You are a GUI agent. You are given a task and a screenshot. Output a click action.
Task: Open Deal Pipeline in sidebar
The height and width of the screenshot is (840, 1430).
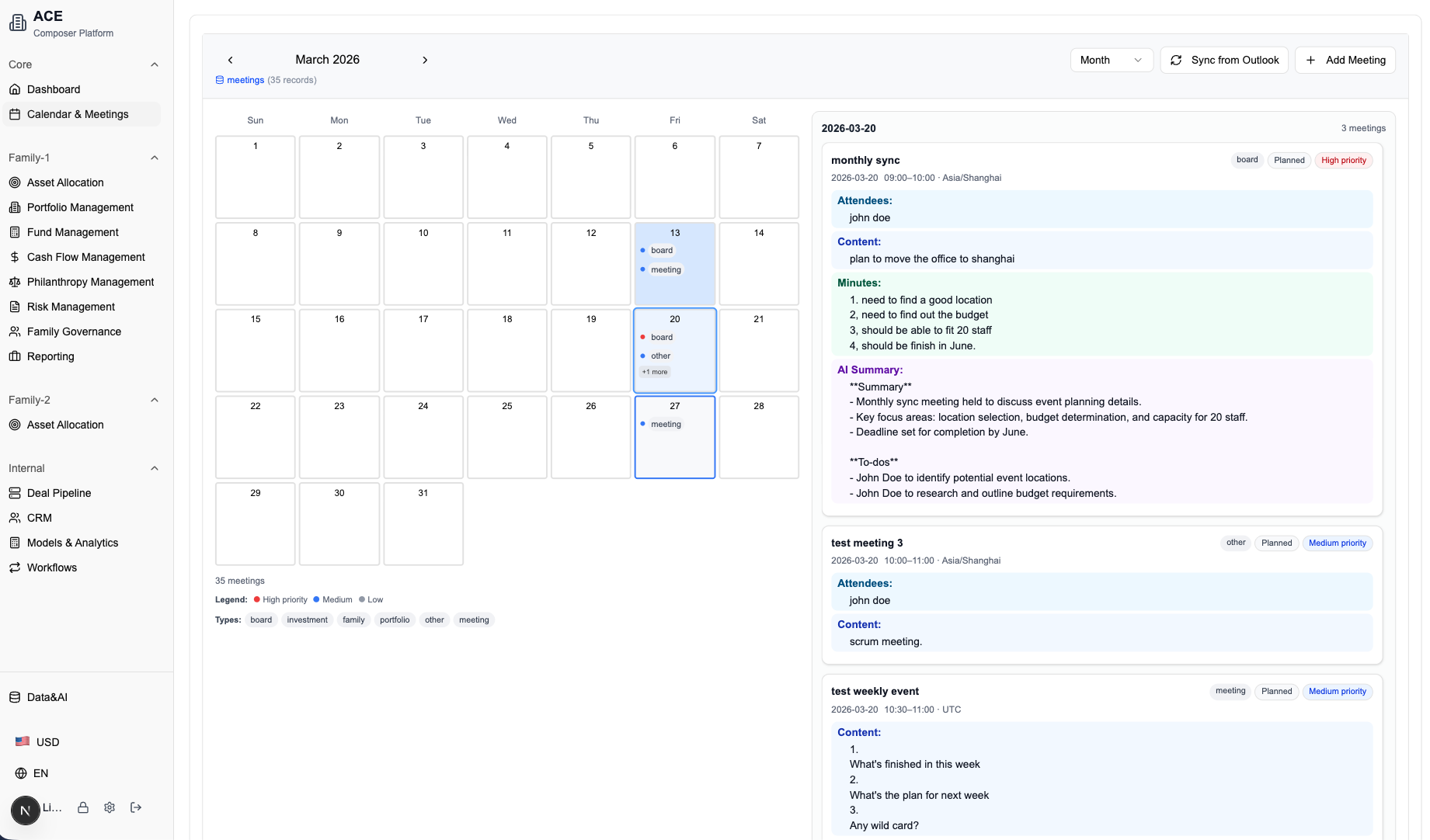tap(59, 493)
